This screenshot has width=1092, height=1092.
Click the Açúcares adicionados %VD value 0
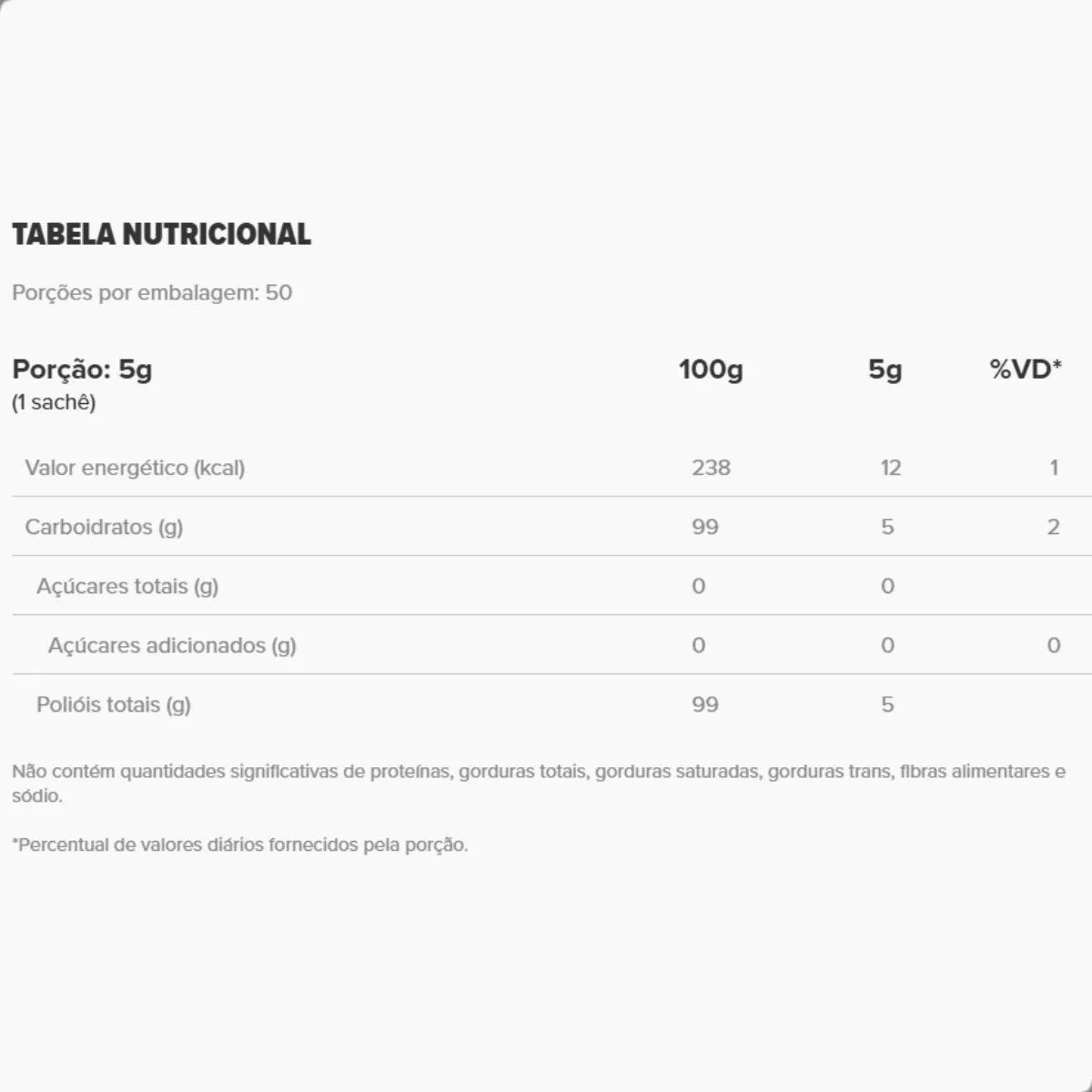[x=1053, y=645]
